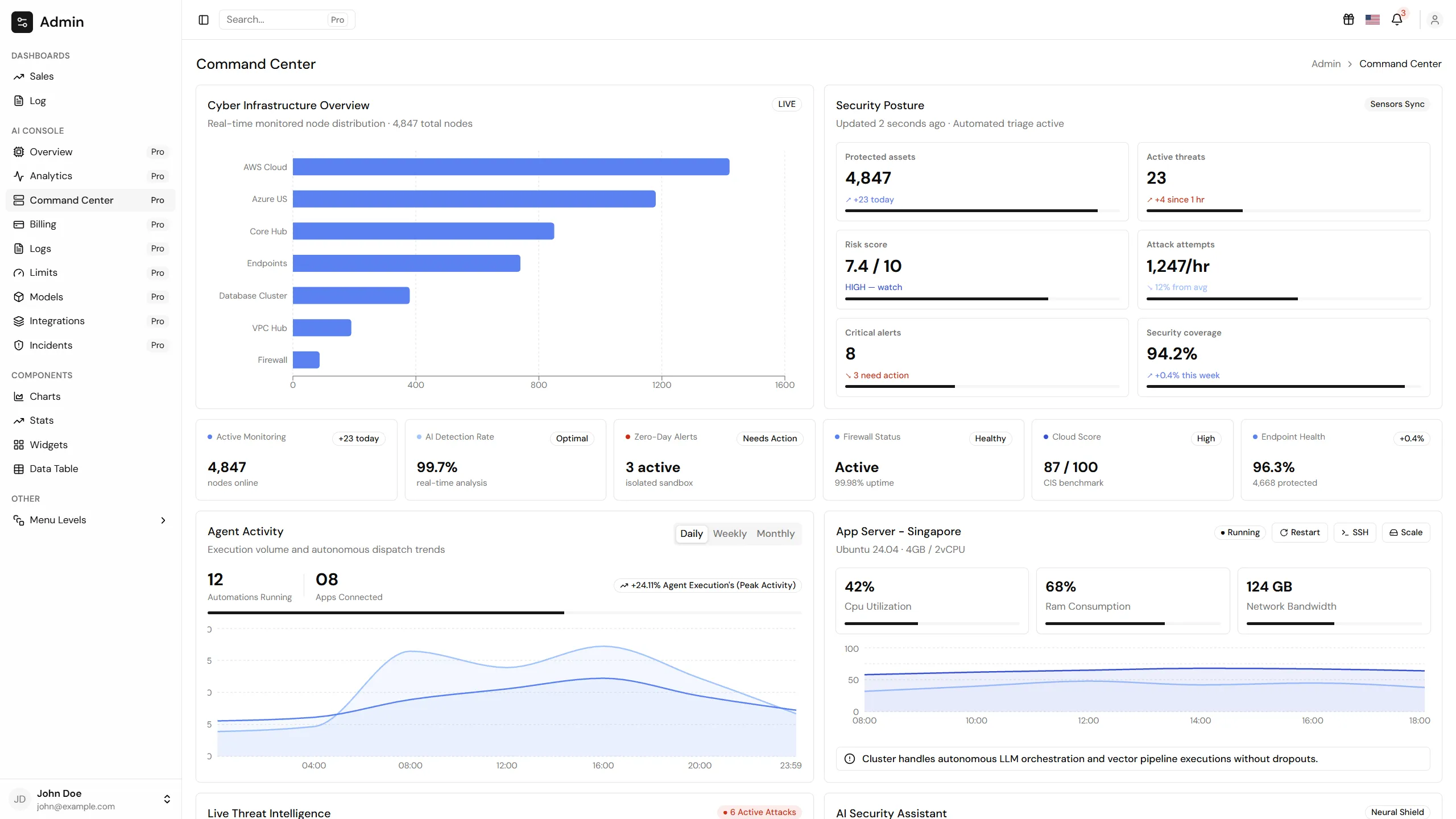Select the Daily view for Agent Activity
Screen dimensions: 1456x819
(692, 533)
